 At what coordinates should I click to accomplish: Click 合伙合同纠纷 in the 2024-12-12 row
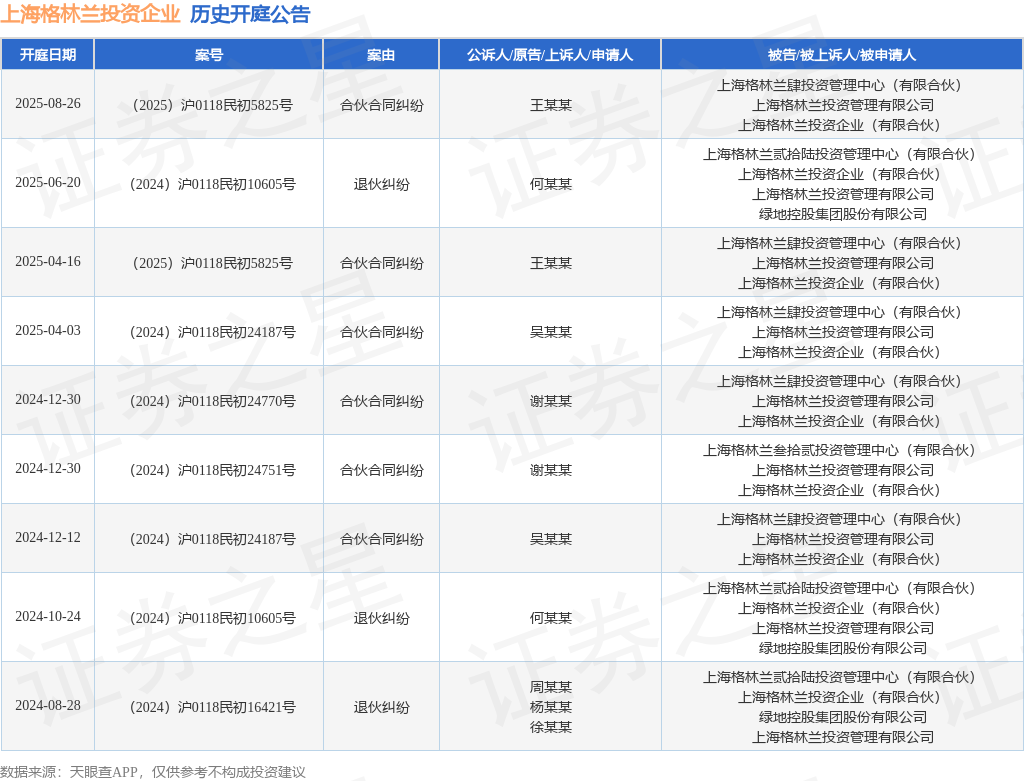pos(381,539)
